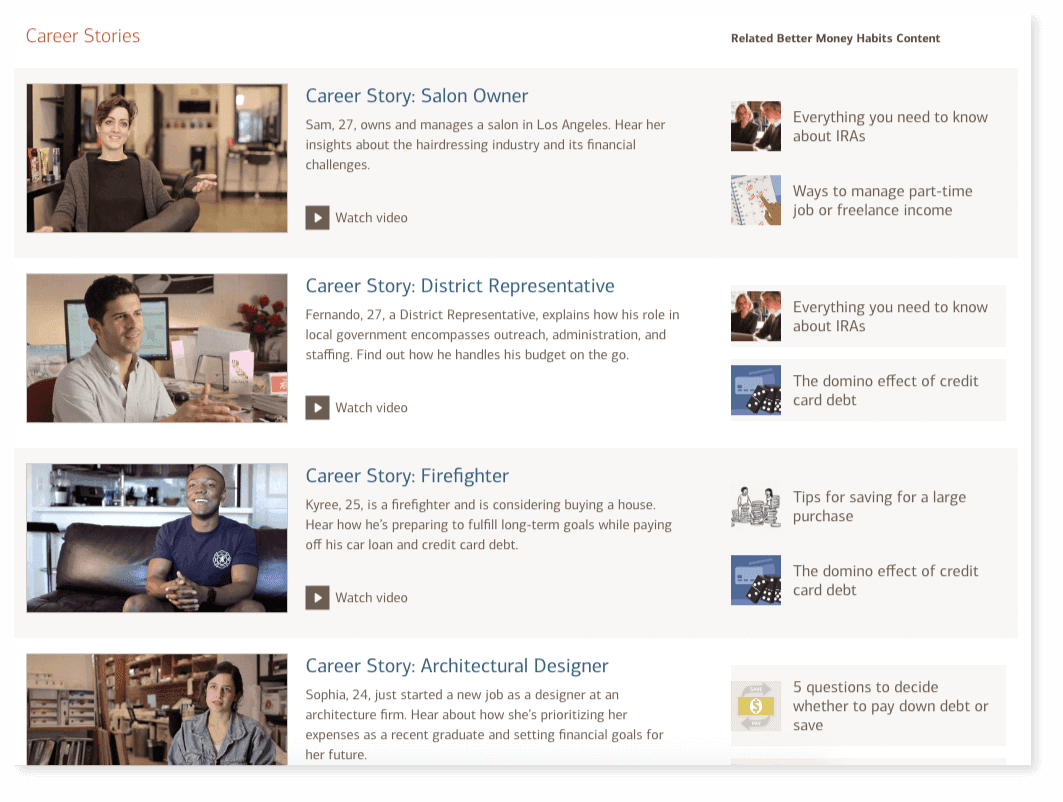Click Watch video text for Salon Owner

[372, 218]
